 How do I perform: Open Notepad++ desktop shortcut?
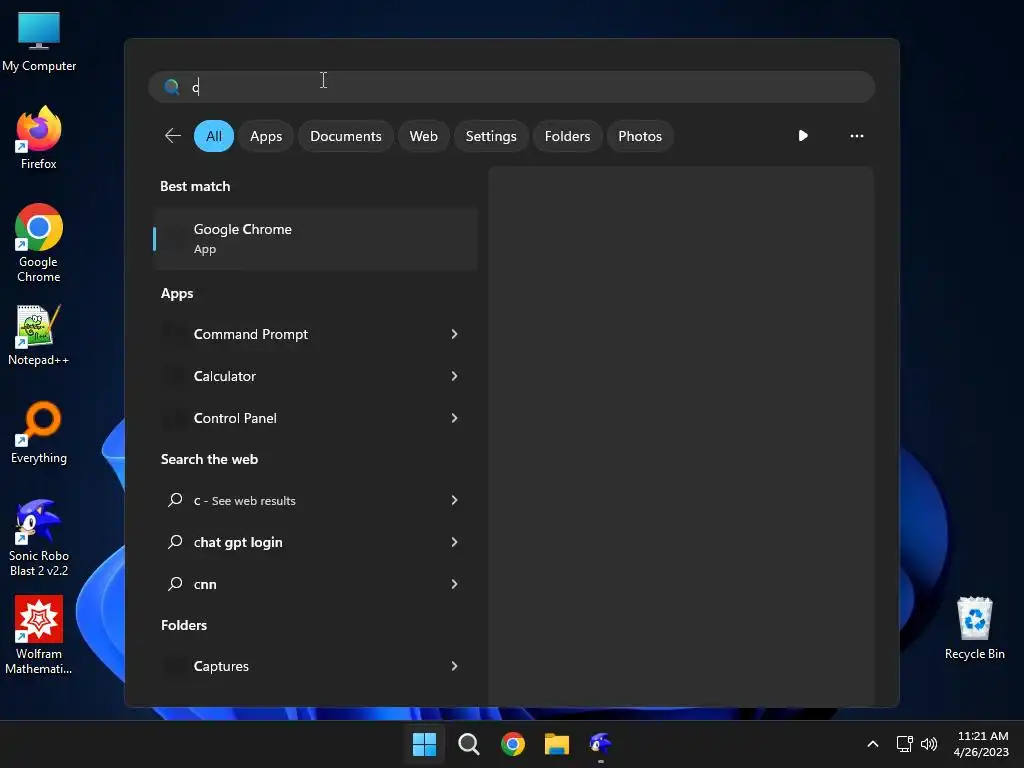[x=39, y=335]
